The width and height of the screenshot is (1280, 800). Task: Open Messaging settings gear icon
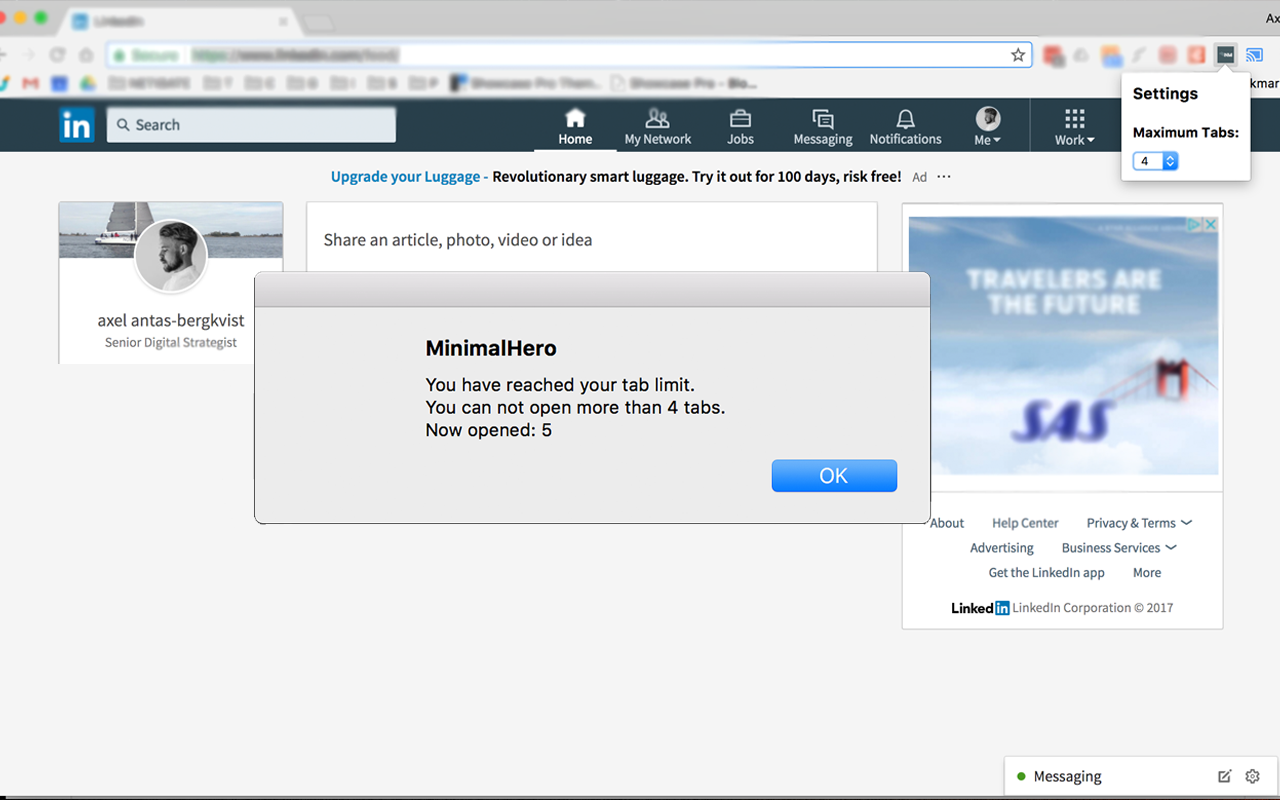[1252, 776]
